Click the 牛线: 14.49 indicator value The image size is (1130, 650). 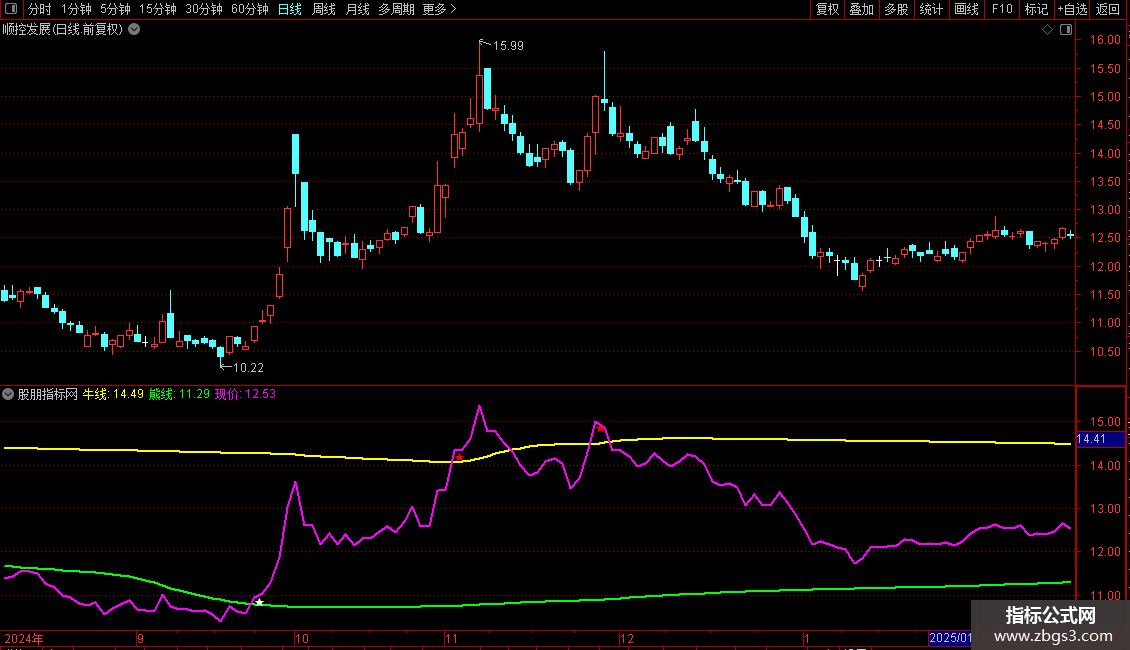(113, 394)
